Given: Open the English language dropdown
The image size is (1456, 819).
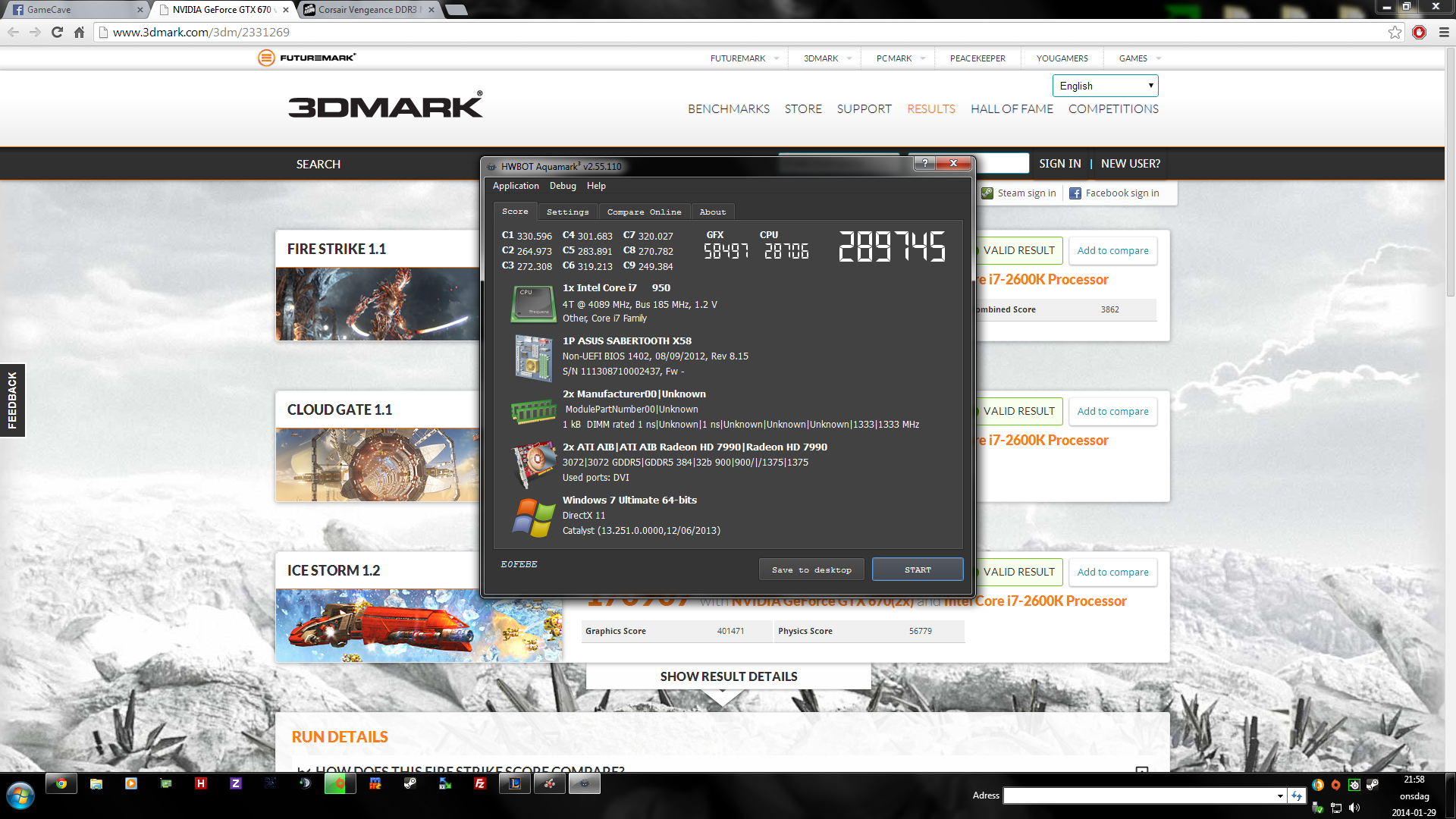Looking at the screenshot, I should point(1105,86).
